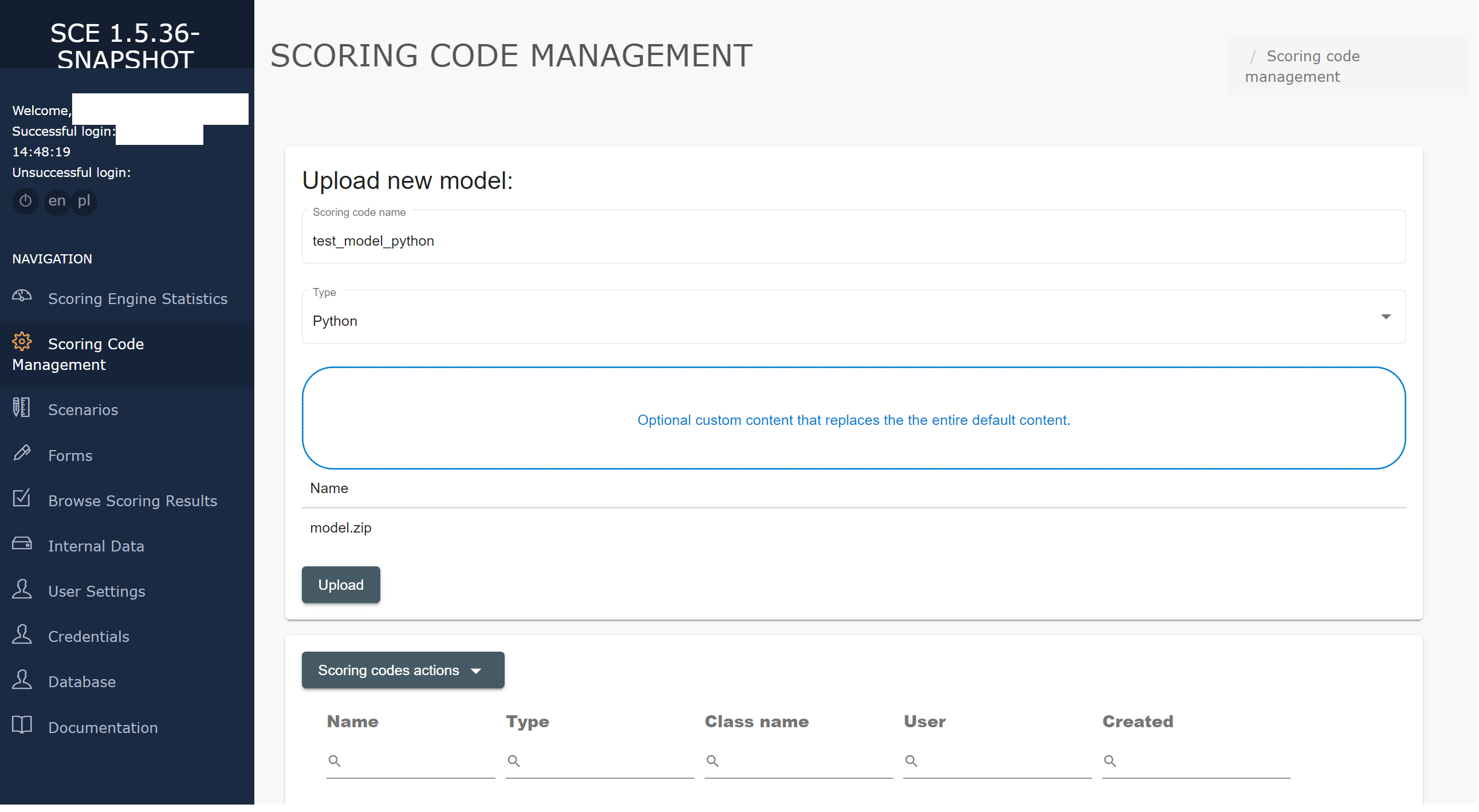
Task: Click the file drop zone area
Action: coord(854,419)
